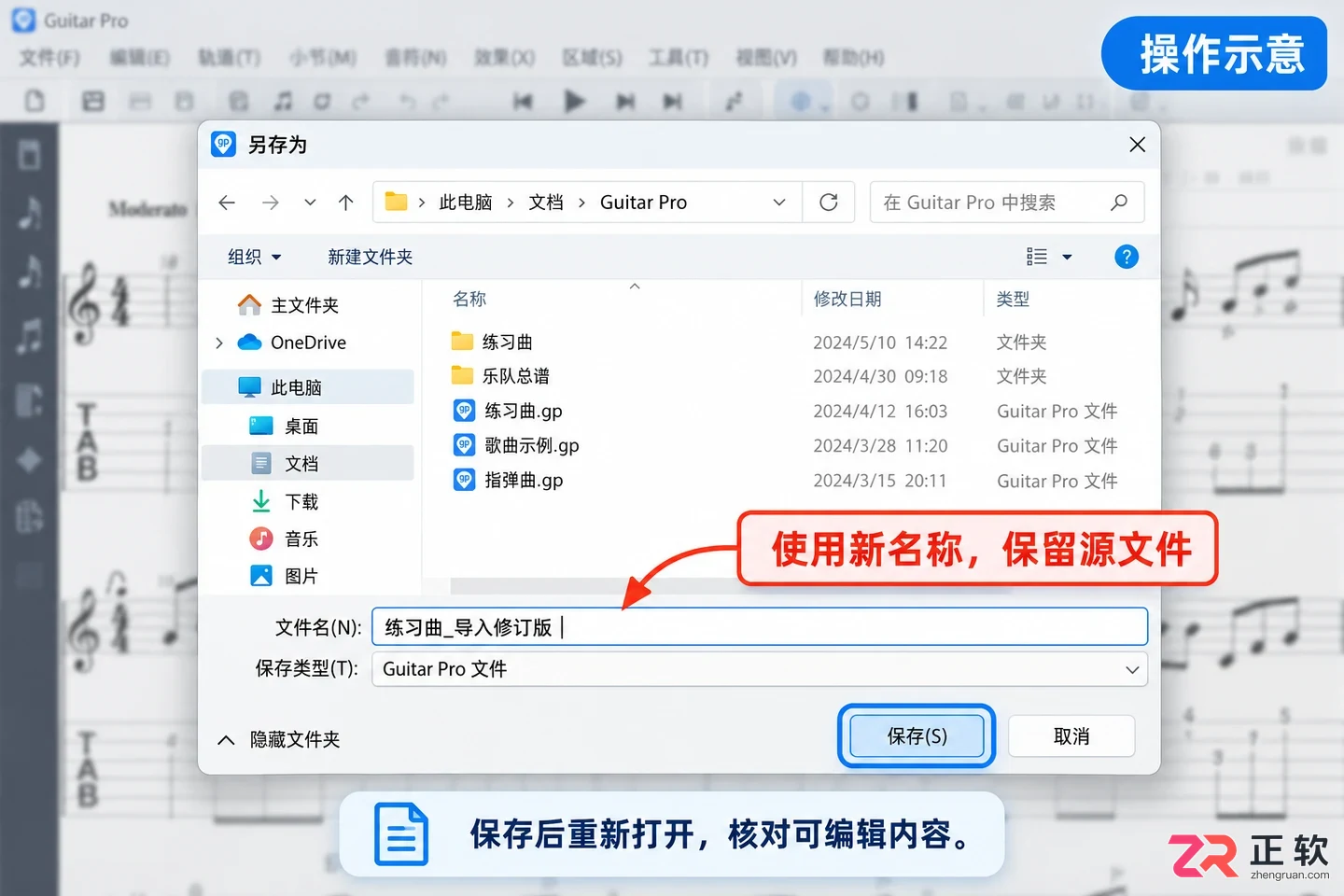The width and height of the screenshot is (1344, 896).
Task: Click the Forward arrow in Save As dialog
Action: point(271,203)
